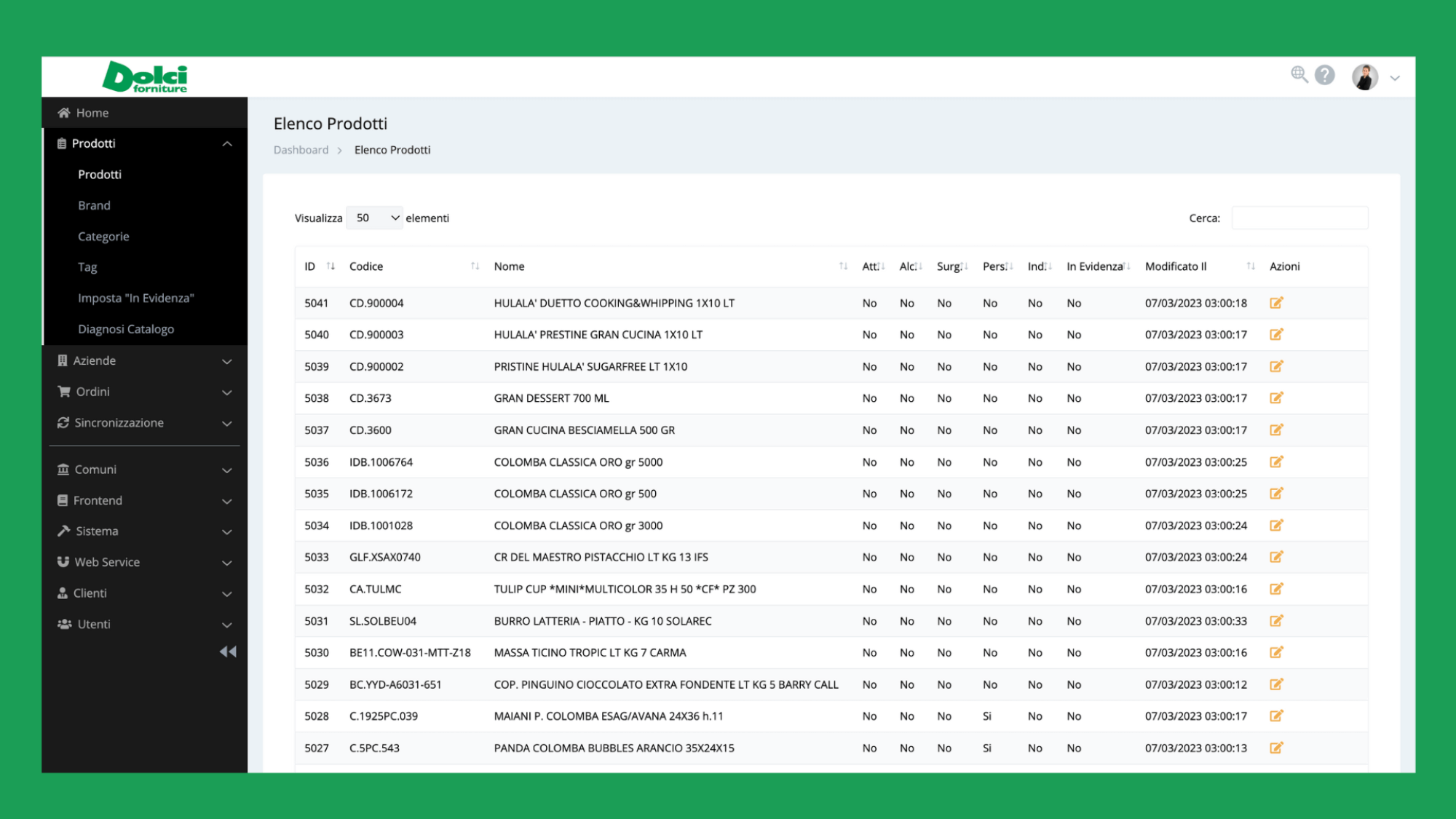Click the Dolci forniture logo

coord(145,76)
